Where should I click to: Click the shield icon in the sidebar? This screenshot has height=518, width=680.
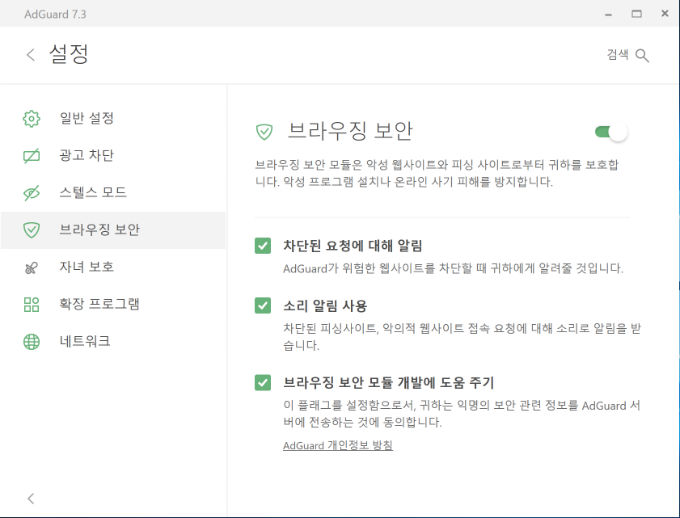tap(31, 230)
